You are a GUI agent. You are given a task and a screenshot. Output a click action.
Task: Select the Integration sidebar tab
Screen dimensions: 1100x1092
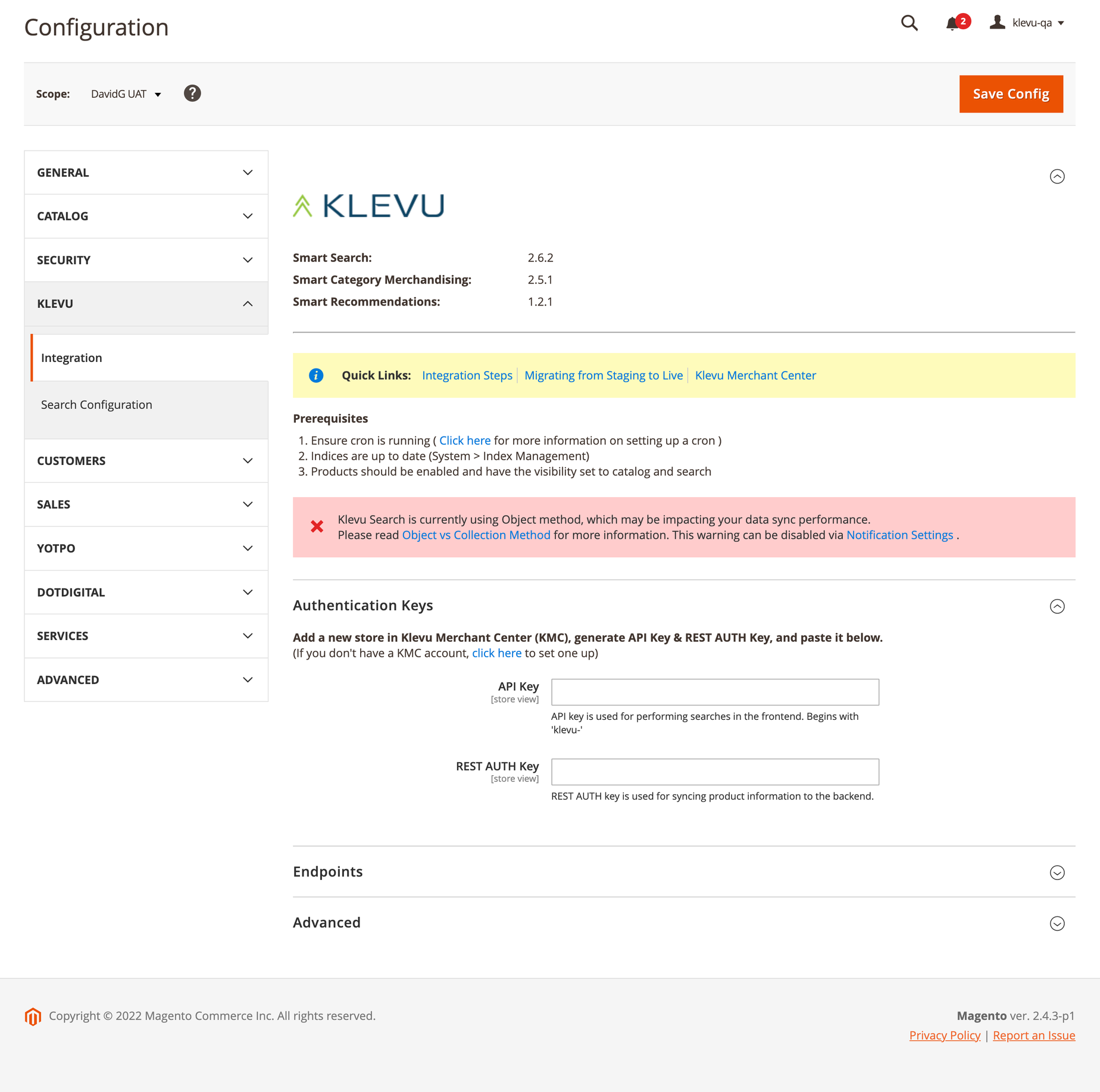[x=149, y=358]
